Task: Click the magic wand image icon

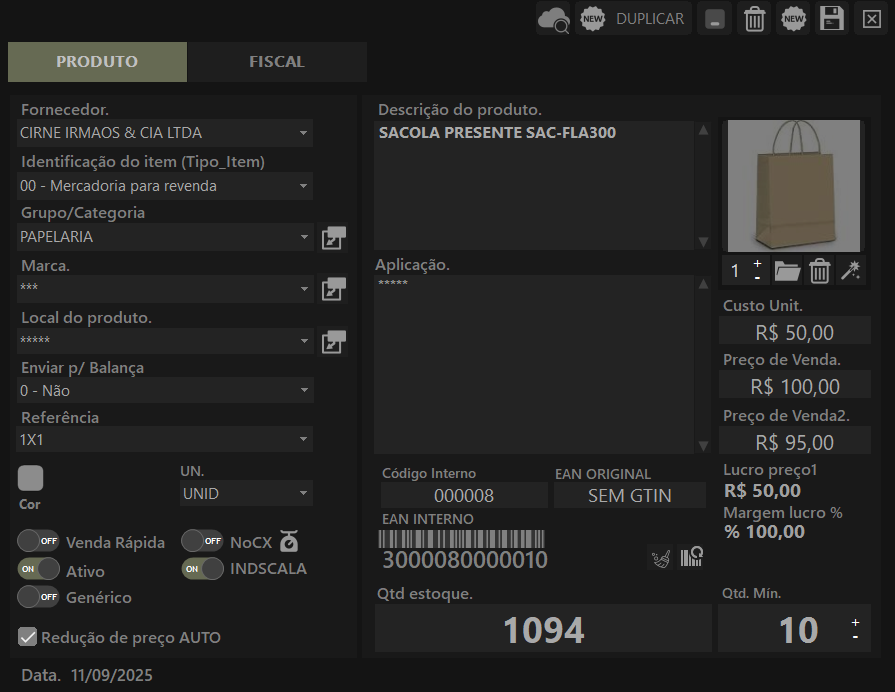Action: coord(850,271)
